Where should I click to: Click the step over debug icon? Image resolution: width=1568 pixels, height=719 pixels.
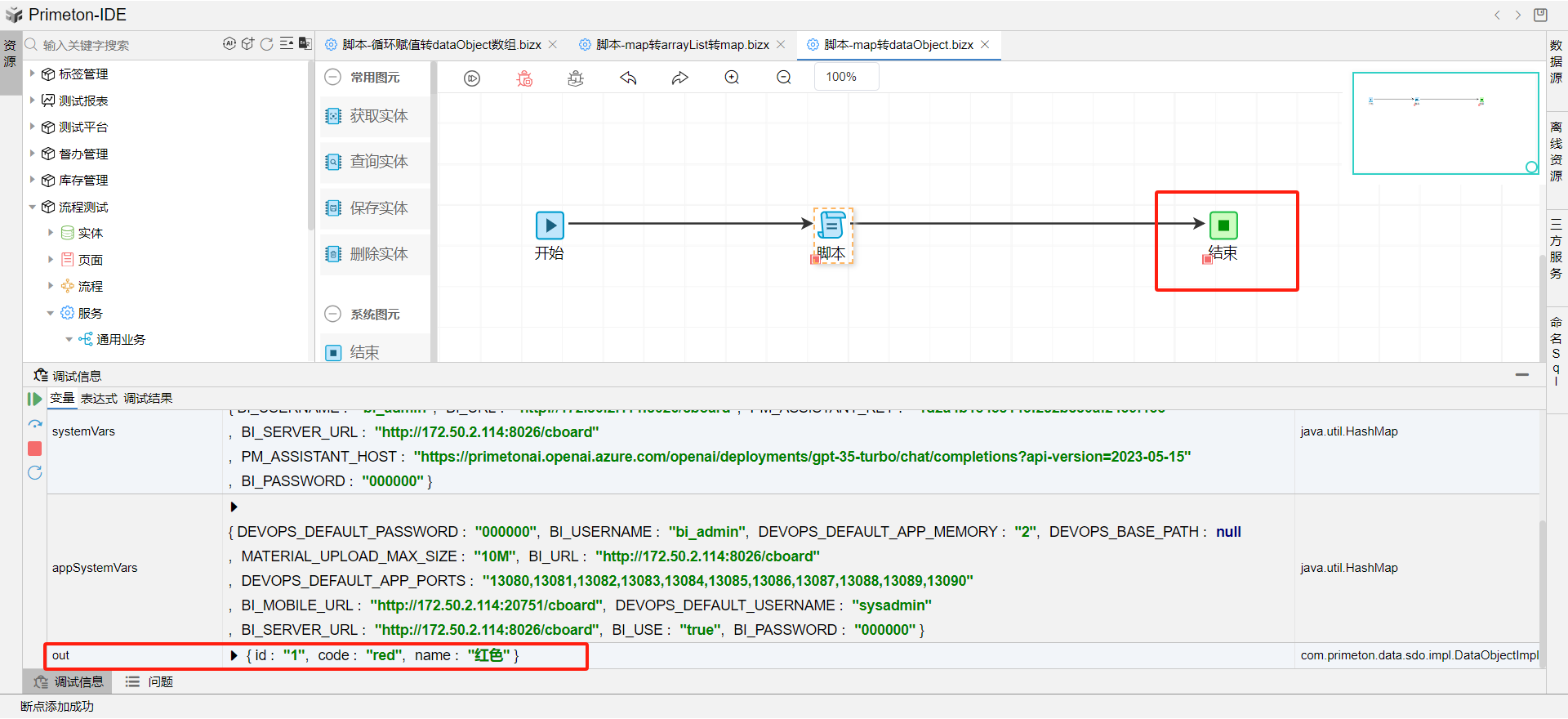[x=34, y=424]
